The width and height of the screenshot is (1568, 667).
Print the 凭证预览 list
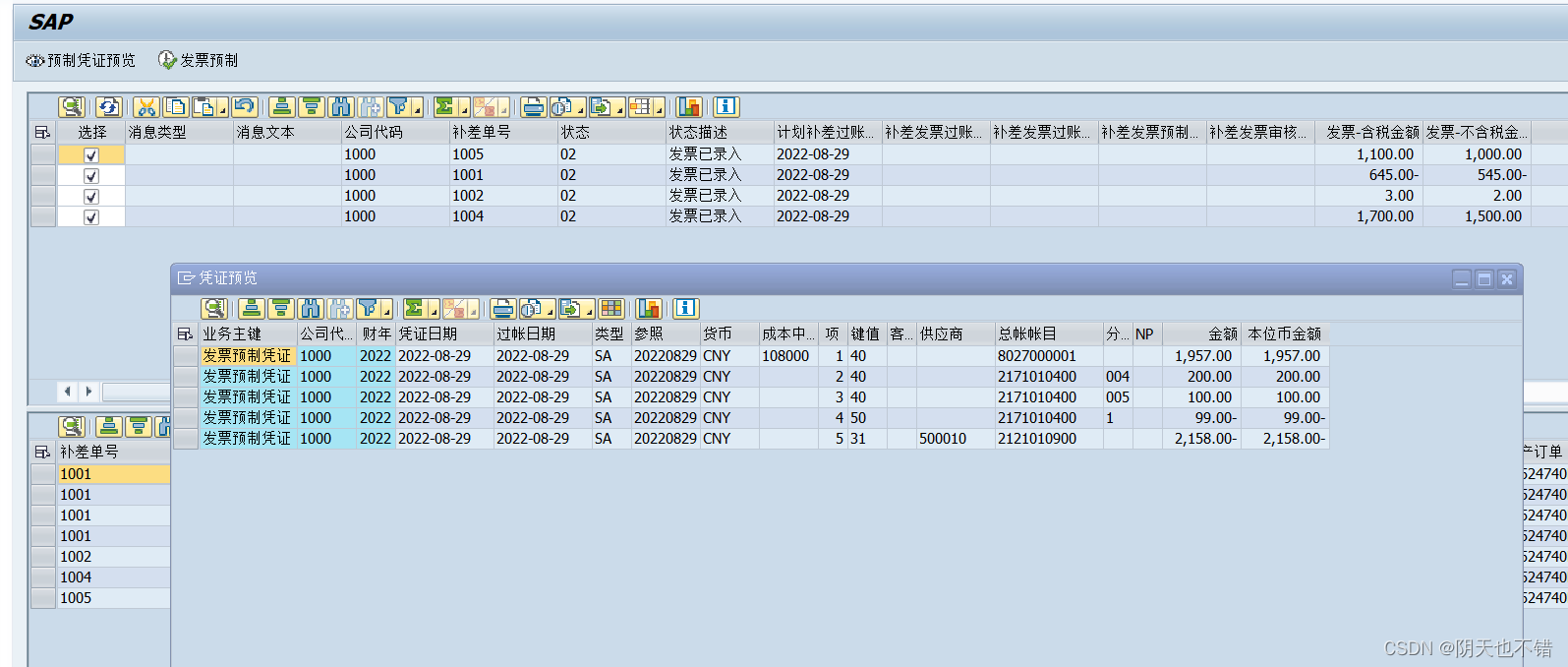[x=503, y=308]
